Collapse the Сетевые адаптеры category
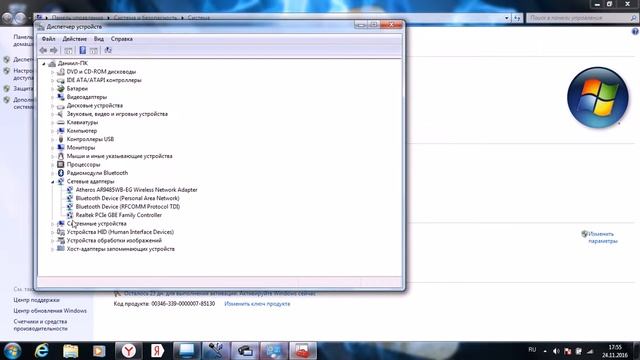Viewport: 640px width, 360px height. click(x=52, y=182)
